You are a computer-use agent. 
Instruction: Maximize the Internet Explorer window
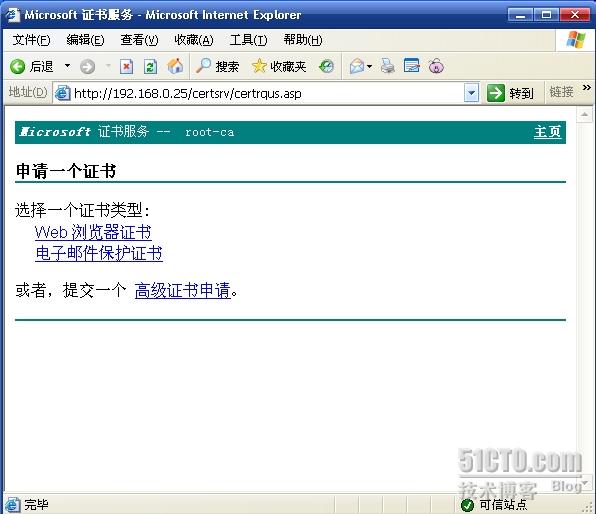(546, 15)
